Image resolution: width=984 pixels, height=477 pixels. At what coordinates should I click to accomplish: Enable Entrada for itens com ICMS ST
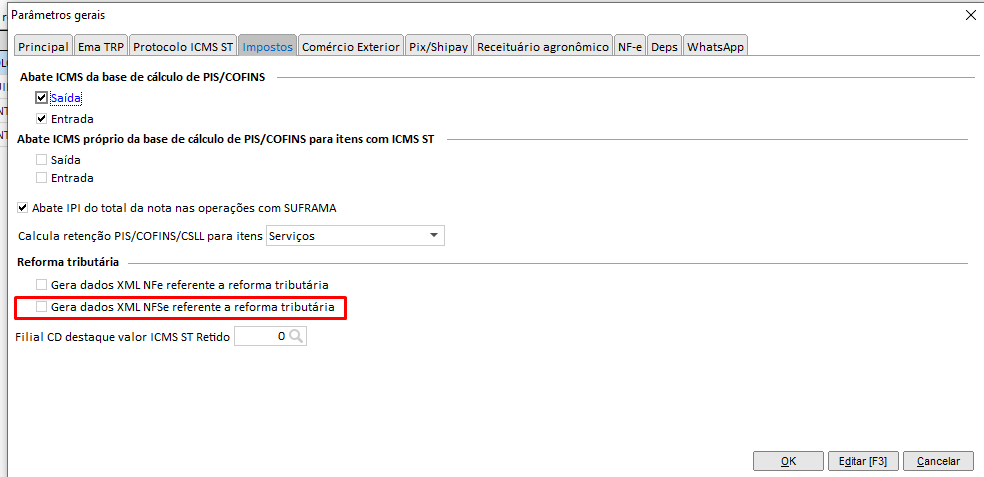click(x=42, y=178)
